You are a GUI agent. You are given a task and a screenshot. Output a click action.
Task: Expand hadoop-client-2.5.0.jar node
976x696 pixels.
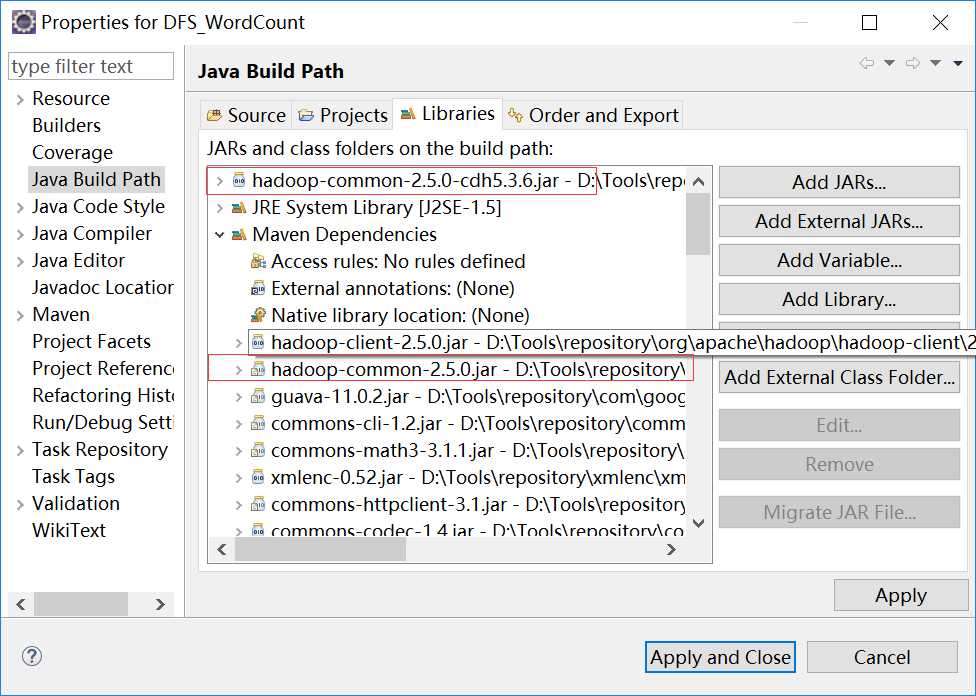click(x=238, y=343)
